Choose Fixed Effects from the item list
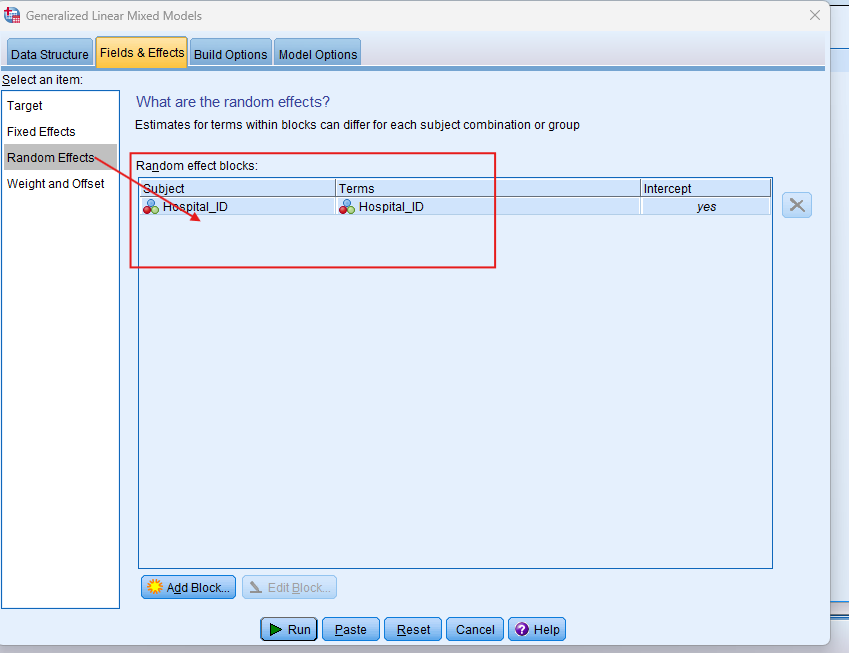 point(41,132)
